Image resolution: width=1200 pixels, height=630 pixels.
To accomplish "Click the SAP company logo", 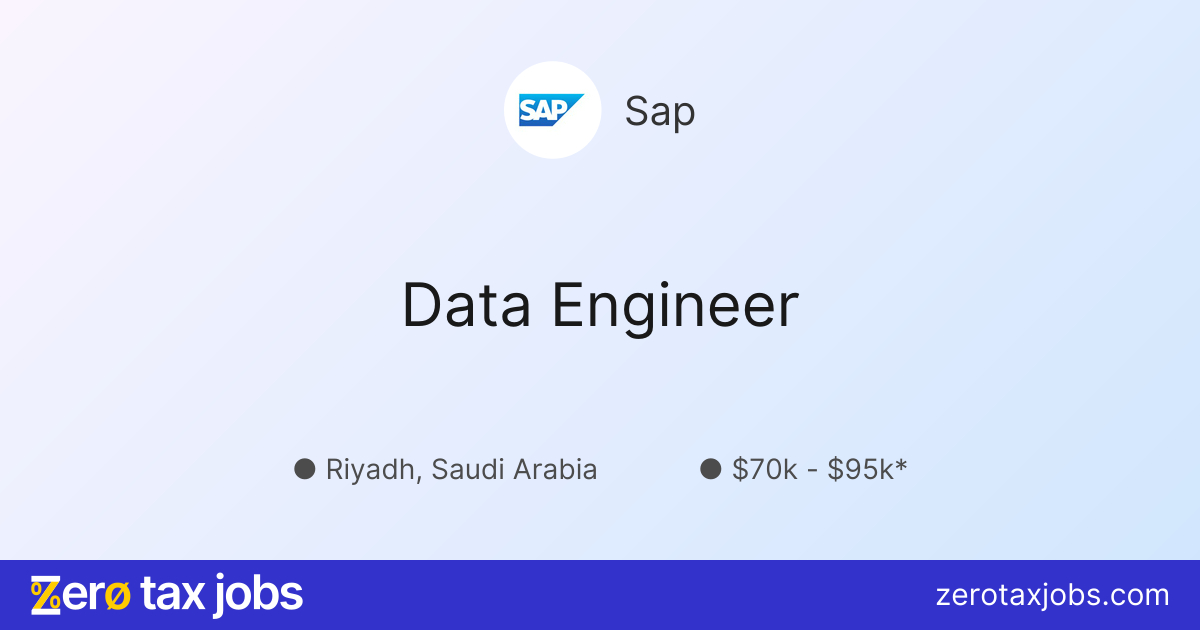I will pyautogui.click(x=552, y=110).
